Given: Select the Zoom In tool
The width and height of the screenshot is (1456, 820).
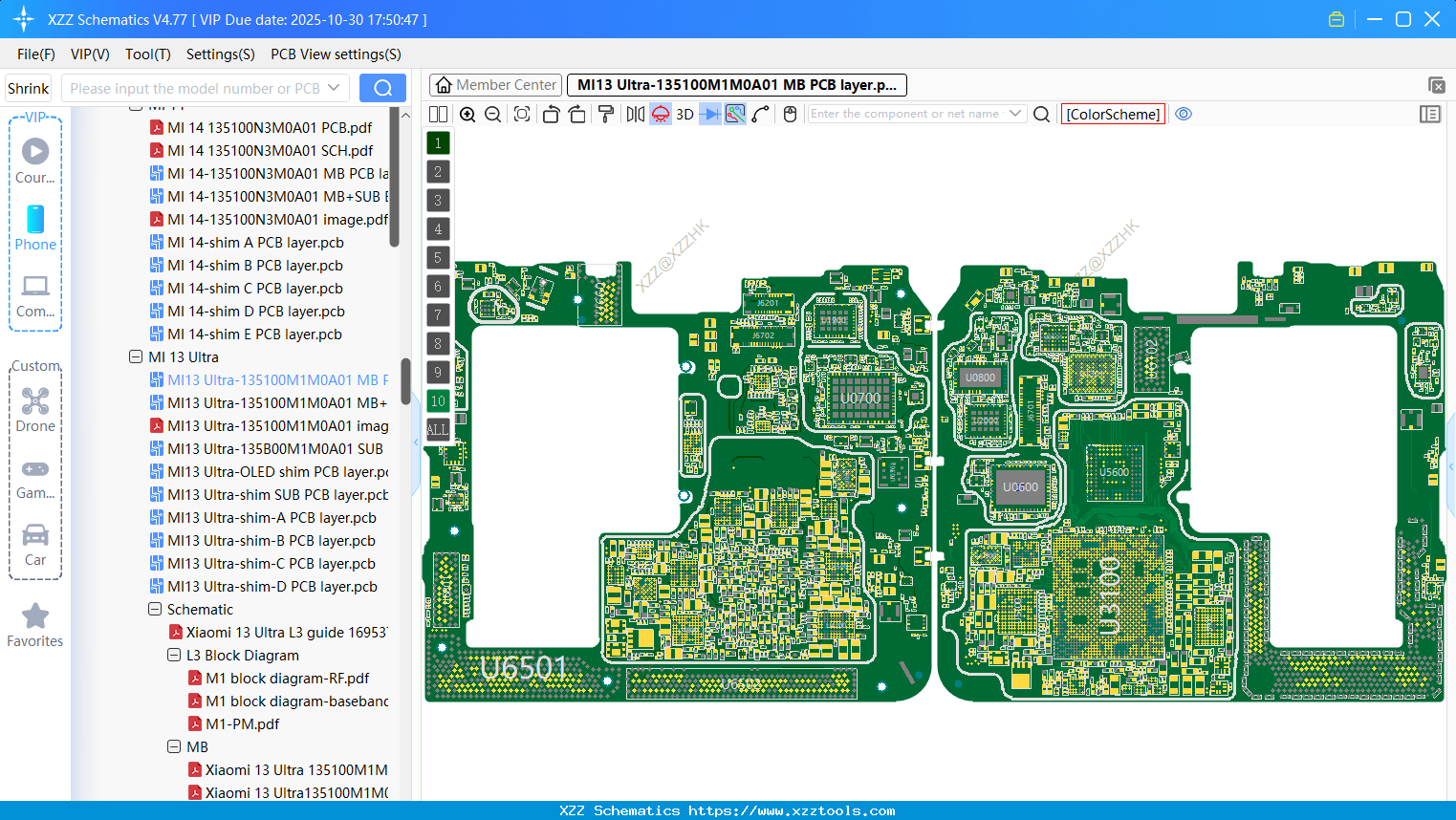Looking at the screenshot, I should point(467,114).
